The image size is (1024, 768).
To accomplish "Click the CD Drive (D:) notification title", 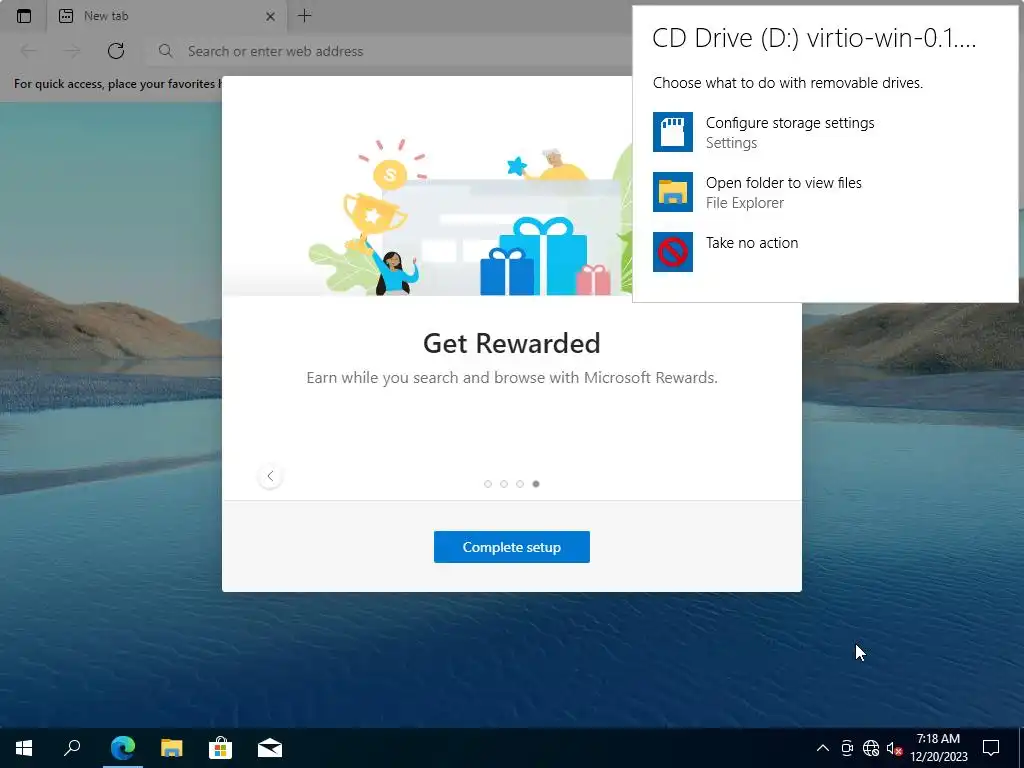I will point(814,39).
